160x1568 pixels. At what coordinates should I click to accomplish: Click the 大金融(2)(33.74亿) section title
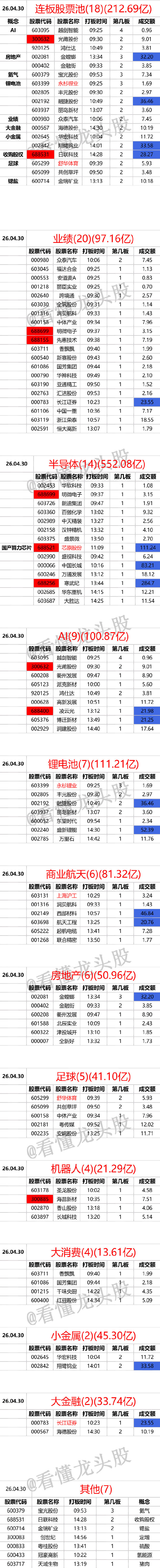point(94,1401)
